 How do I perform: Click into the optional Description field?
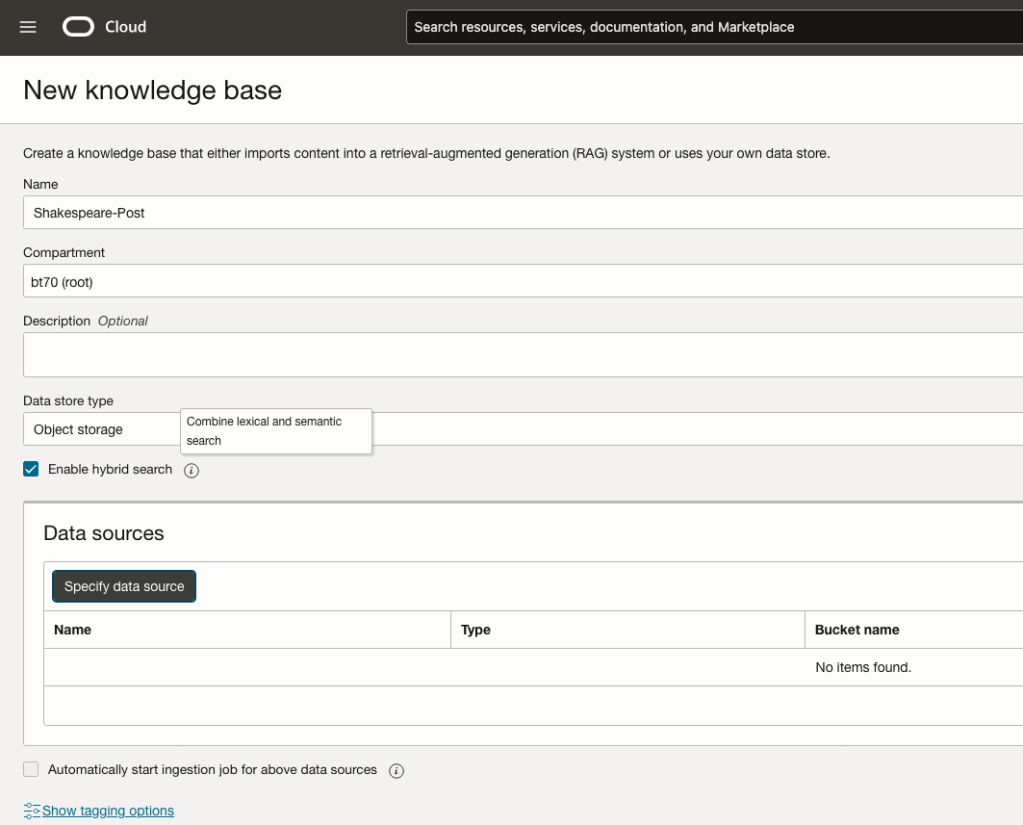pyautogui.click(x=520, y=355)
